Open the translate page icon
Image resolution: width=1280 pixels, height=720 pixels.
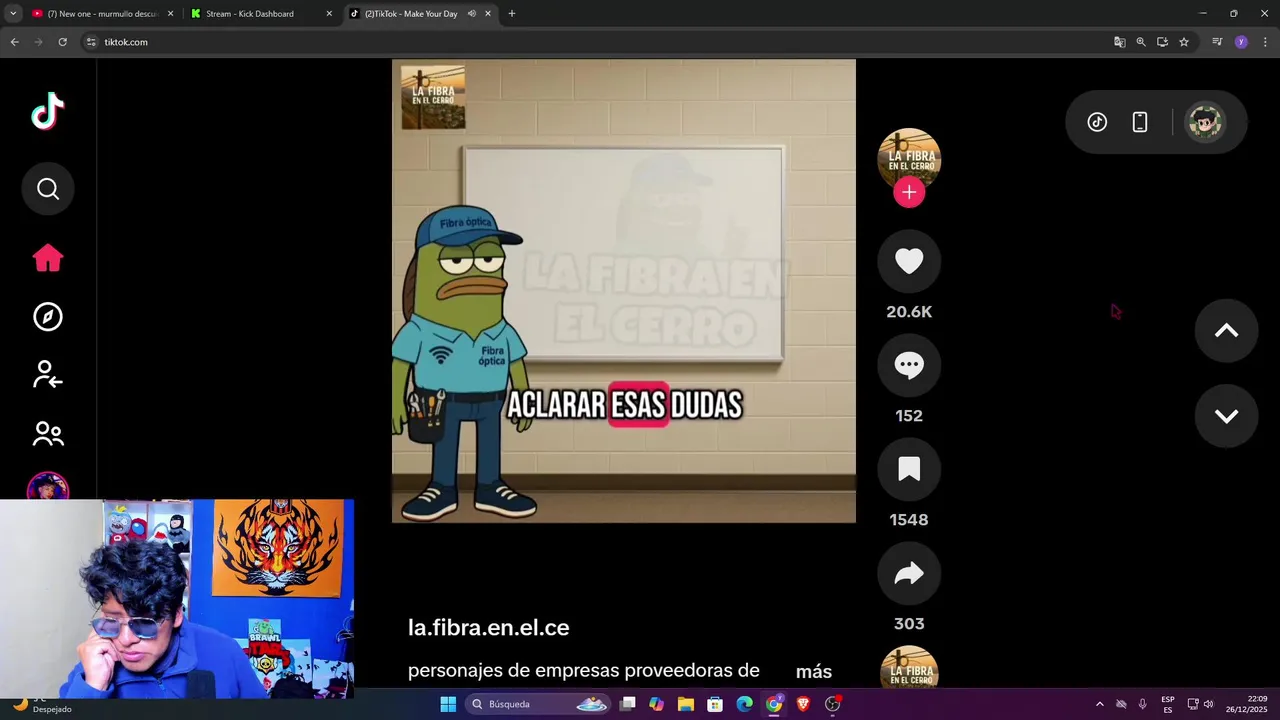click(1120, 42)
